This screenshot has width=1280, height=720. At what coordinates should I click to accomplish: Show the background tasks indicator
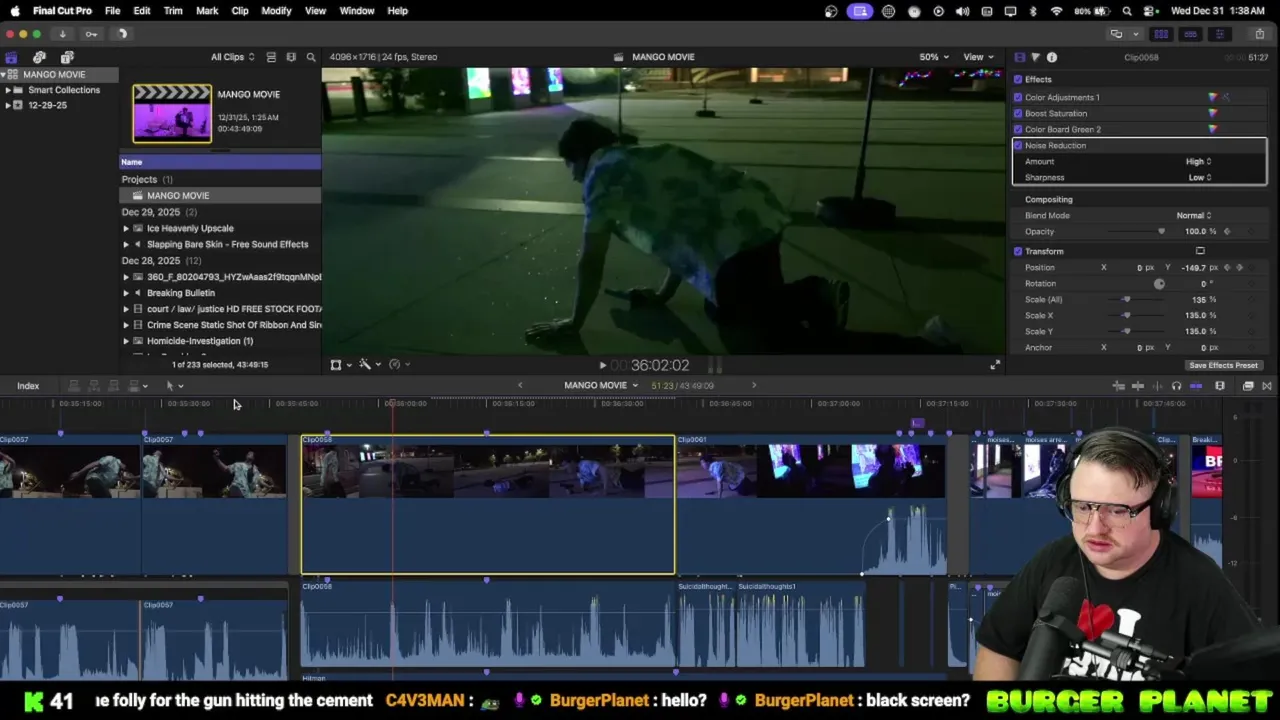click(x=121, y=34)
